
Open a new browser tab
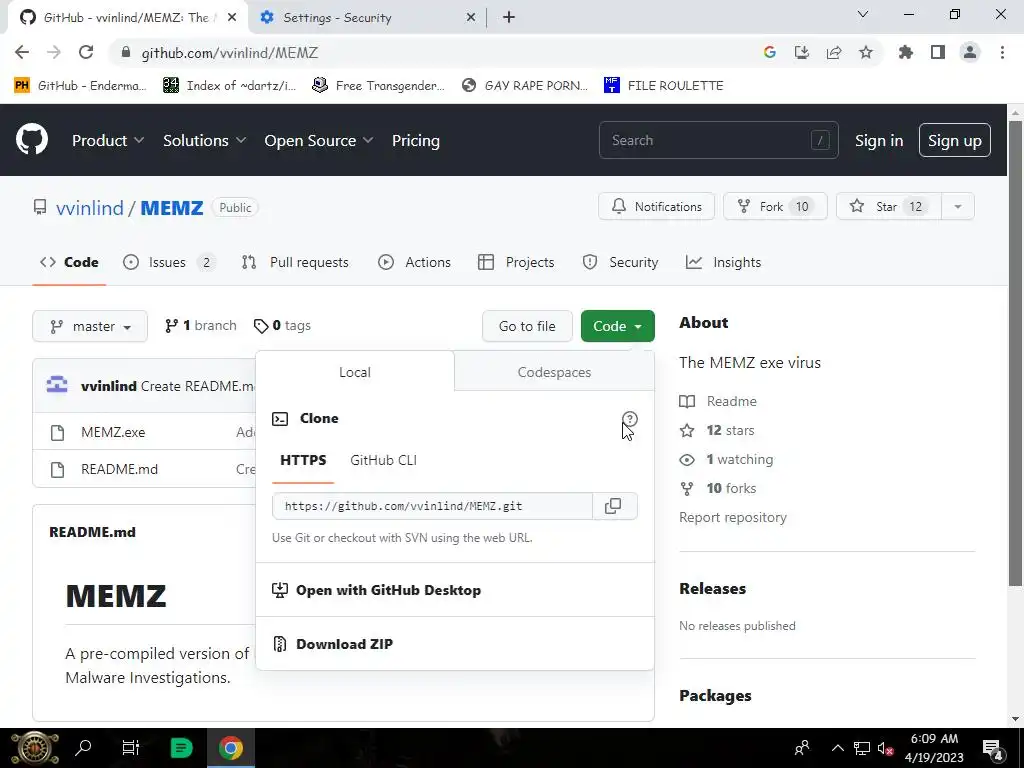click(509, 18)
